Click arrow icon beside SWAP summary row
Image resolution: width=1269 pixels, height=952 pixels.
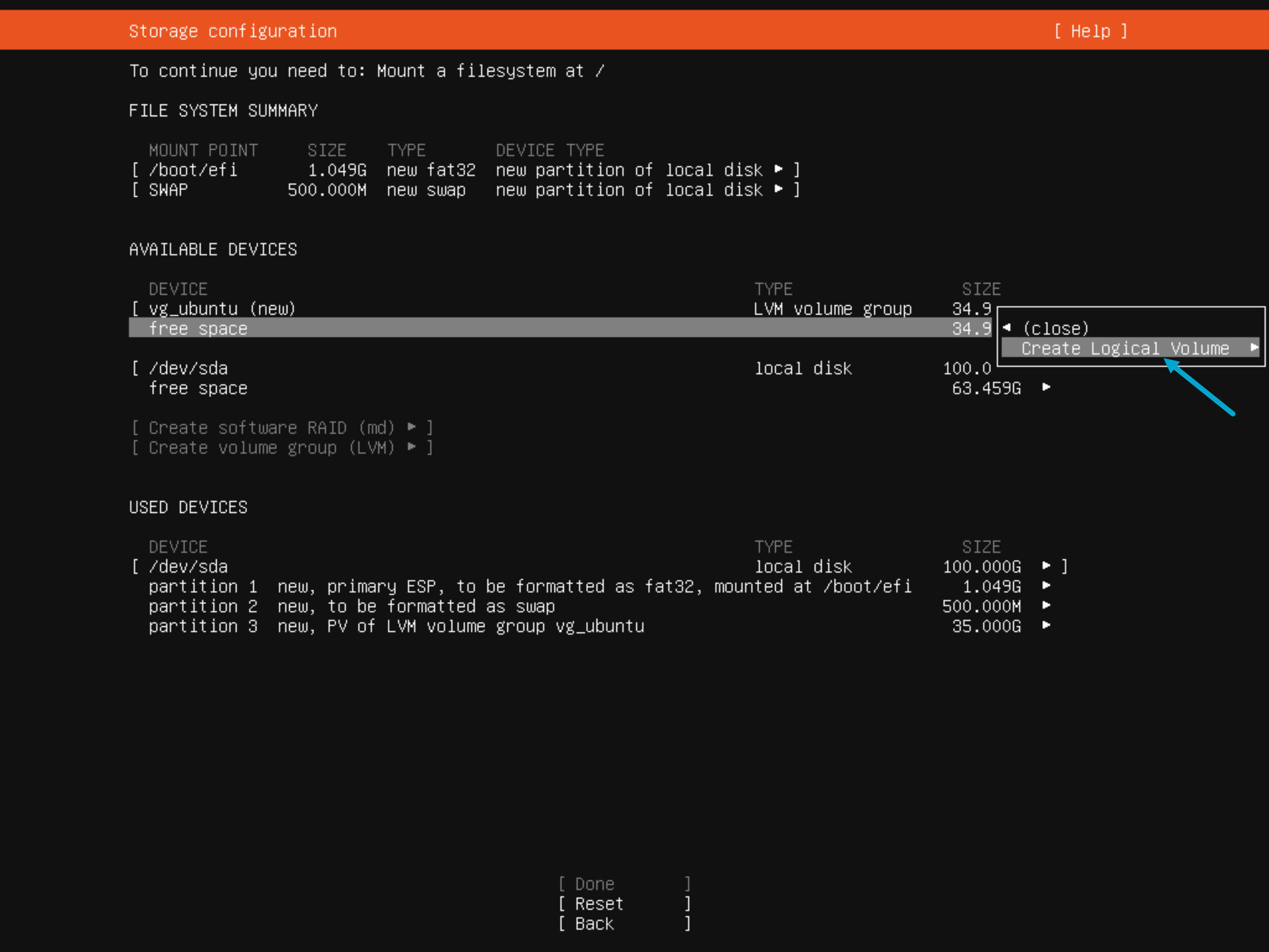[x=778, y=189]
